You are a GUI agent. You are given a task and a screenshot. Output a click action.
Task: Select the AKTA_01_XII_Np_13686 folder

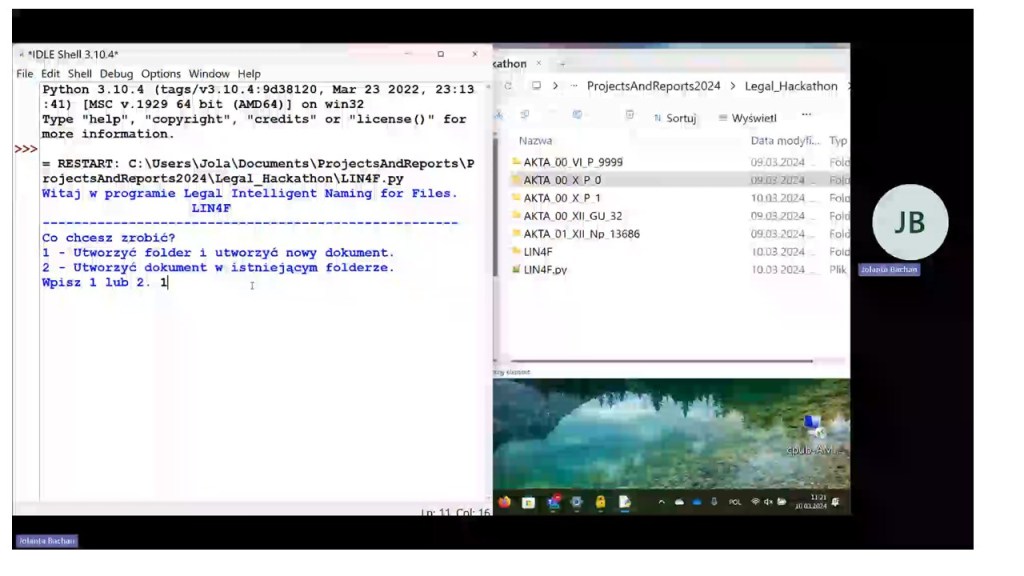(581, 234)
